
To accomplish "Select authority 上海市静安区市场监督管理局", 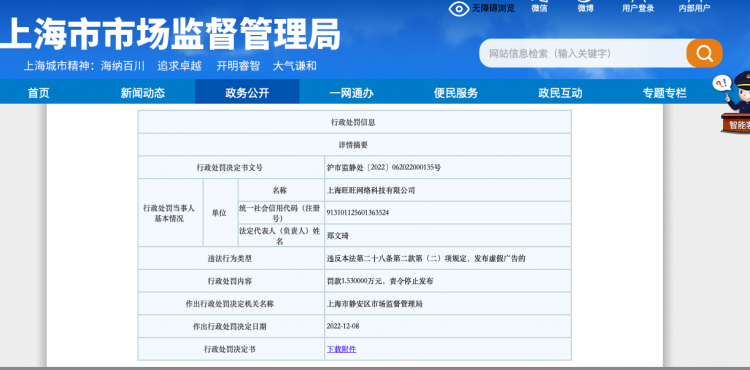I will 375,304.
